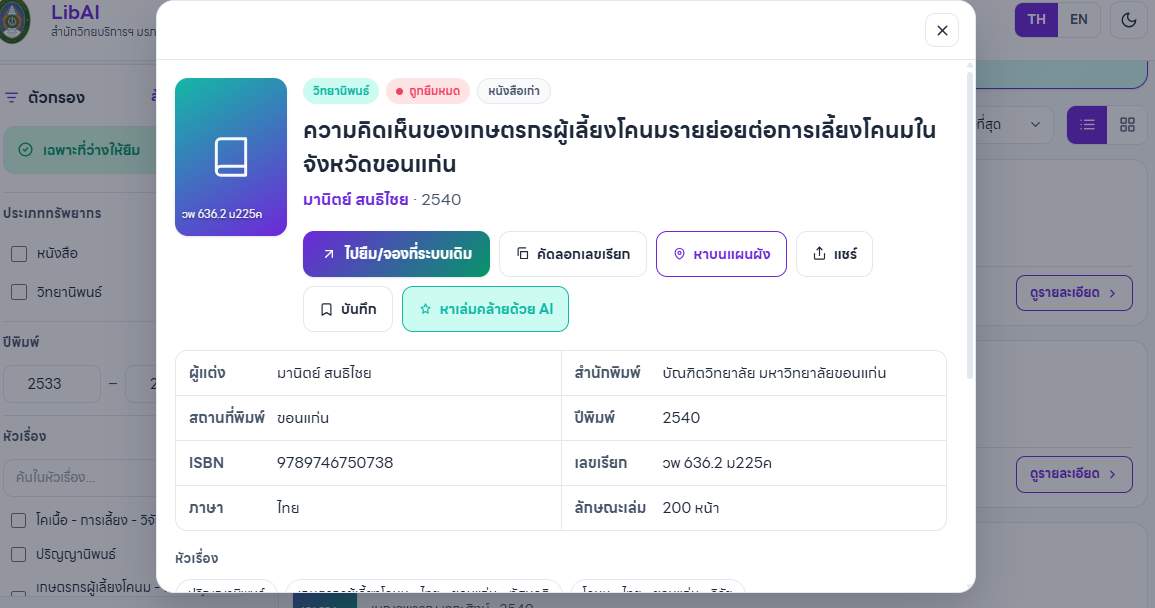Switch interface language to EN
The width and height of the screenshot is (1155, 608).
[x=1078, y=20]
